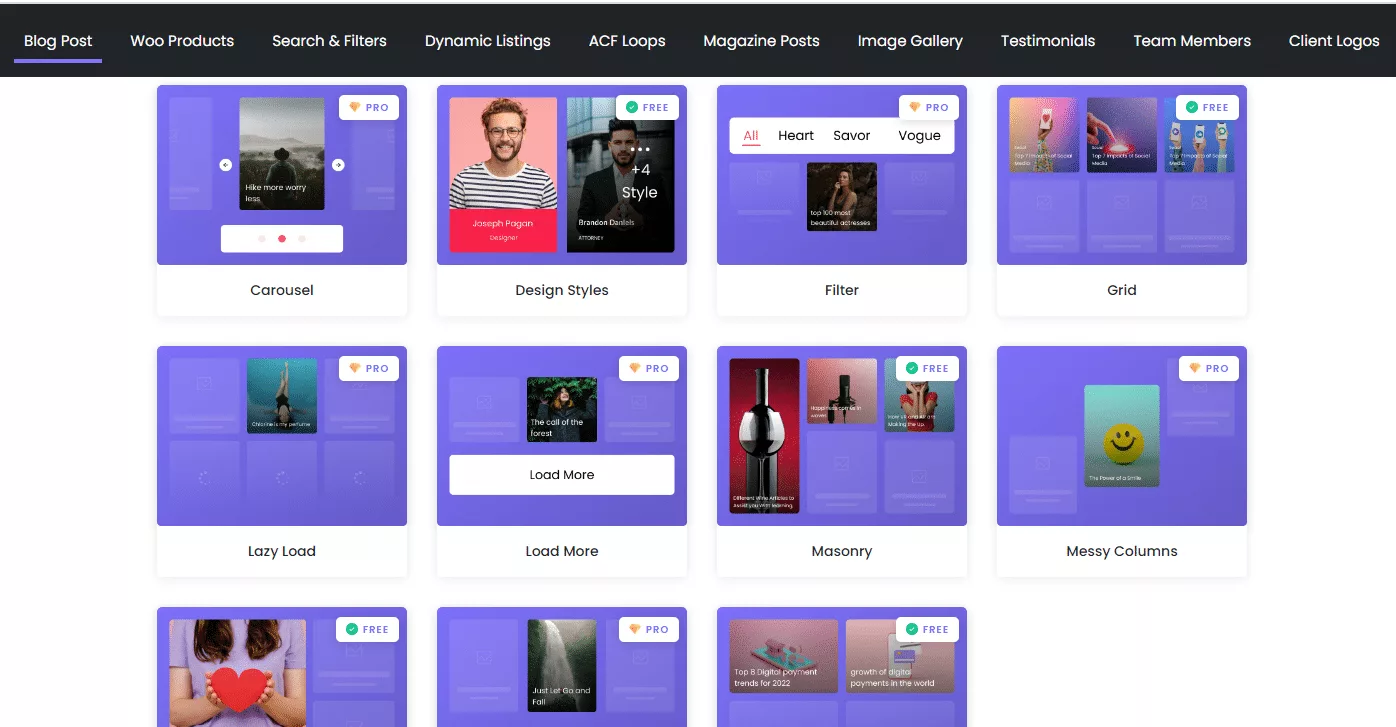Click the active red carousel pagination dot
1396x727 pixels.
282,239
